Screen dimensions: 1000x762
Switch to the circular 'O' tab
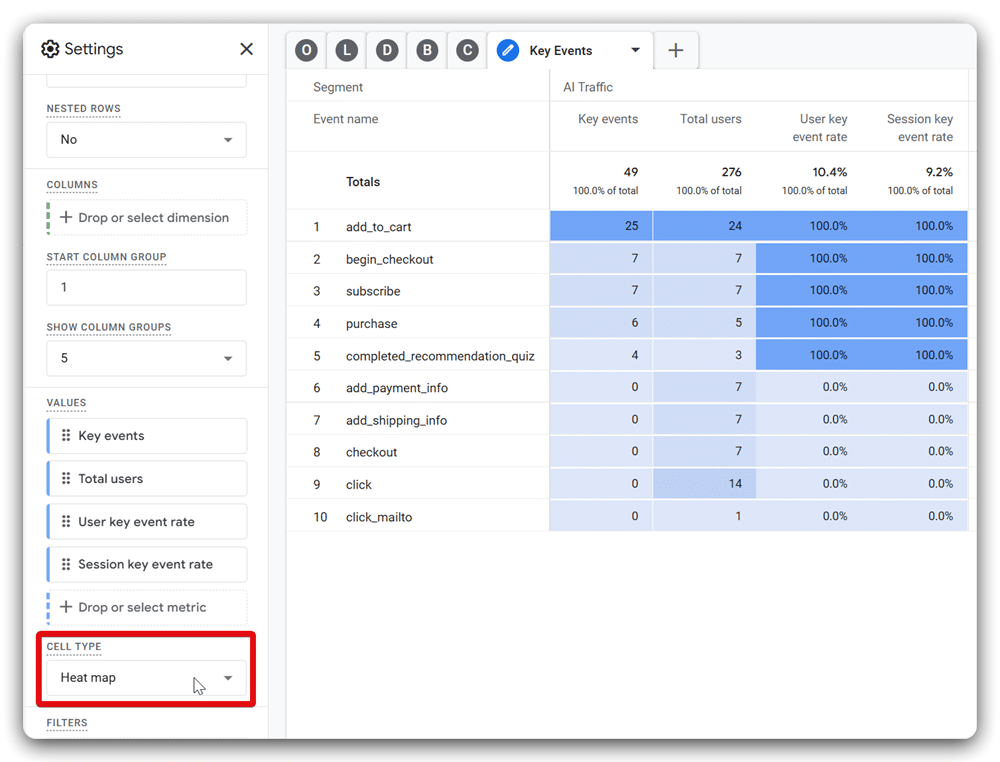[x=307, y=50]
